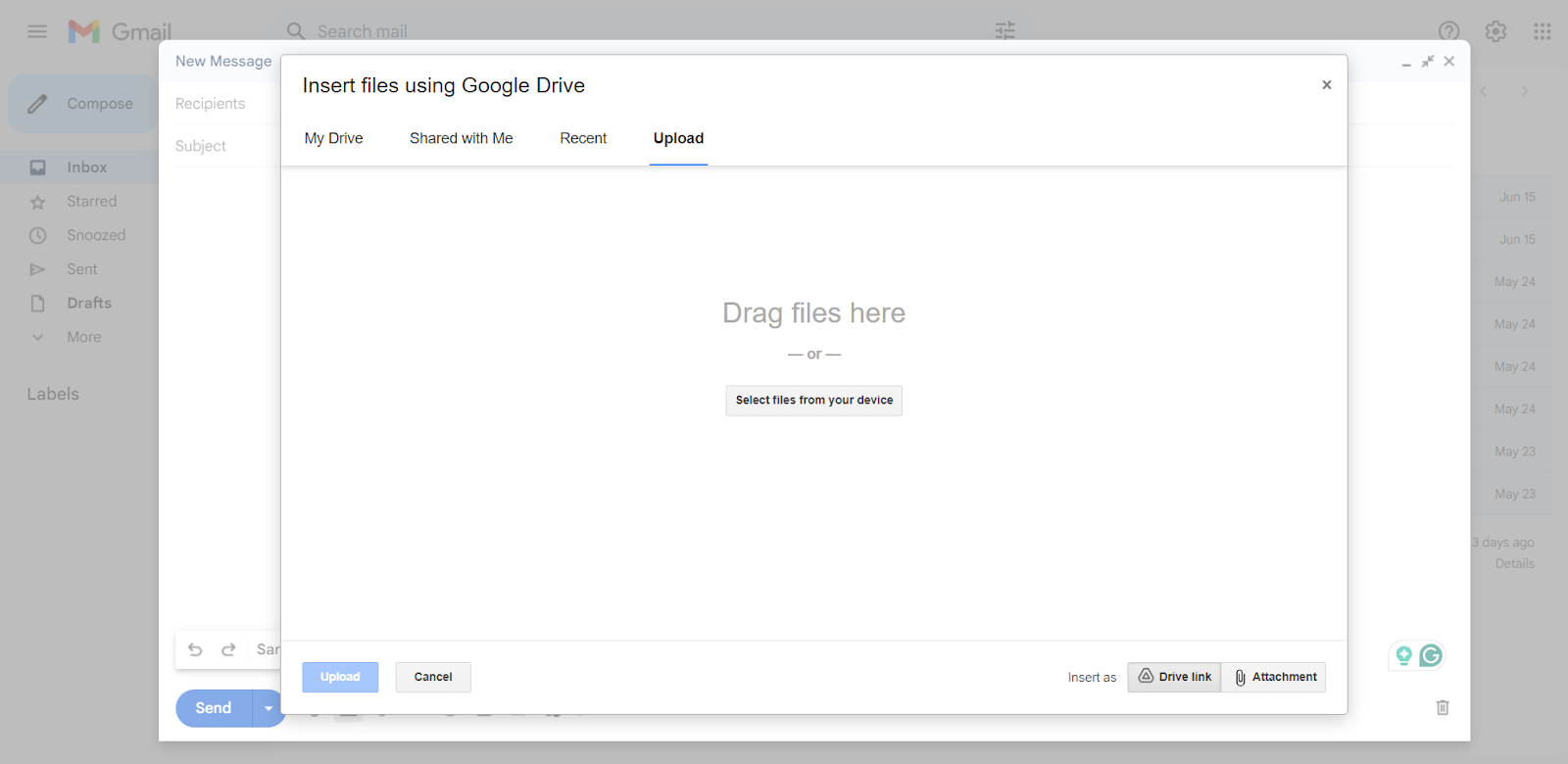Select the Upload tab
The image size is (1568, 764).
coord(678,138)
